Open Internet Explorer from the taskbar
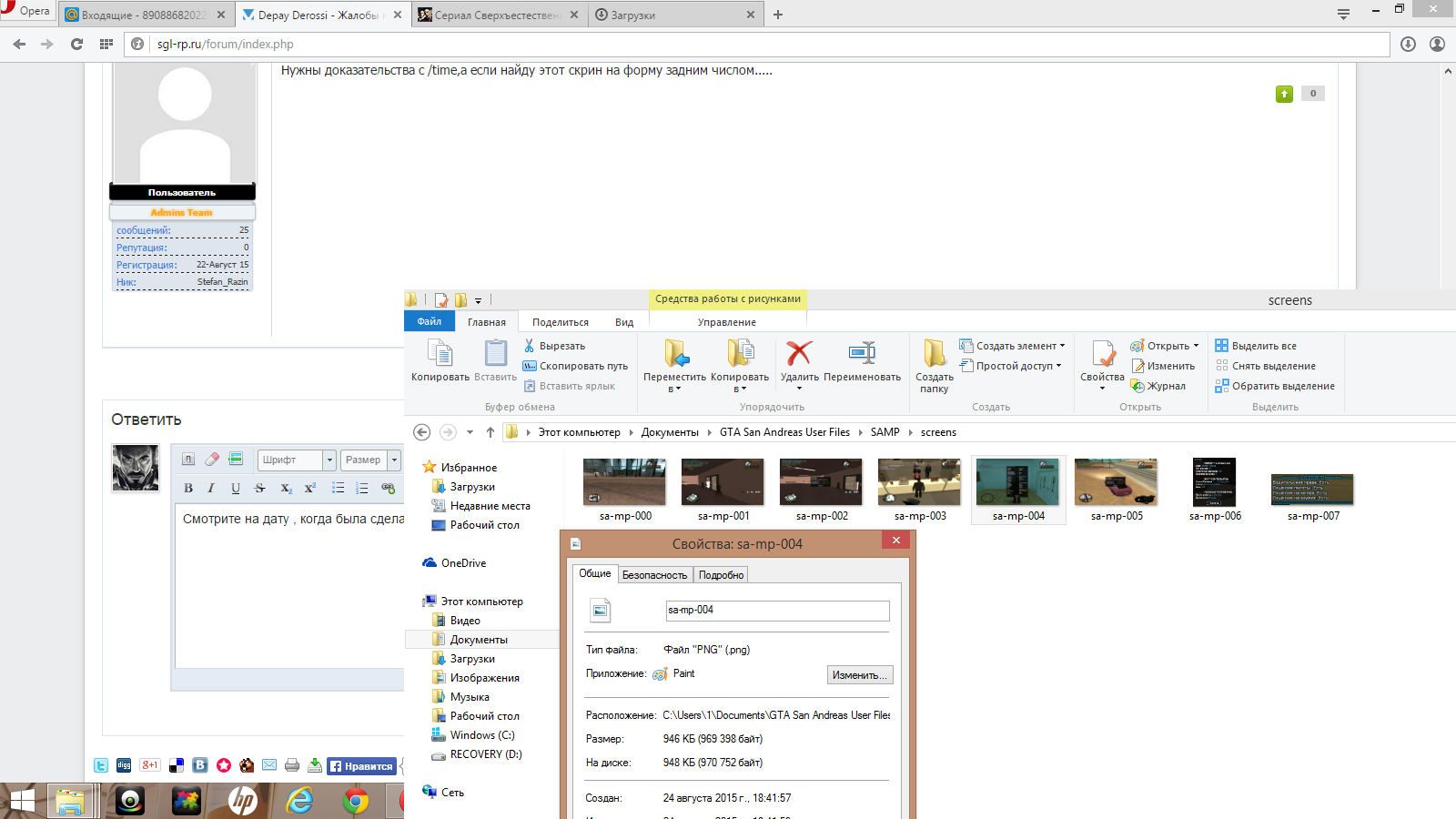Viewport: 1456px width, 819px height. pos(299,801)
